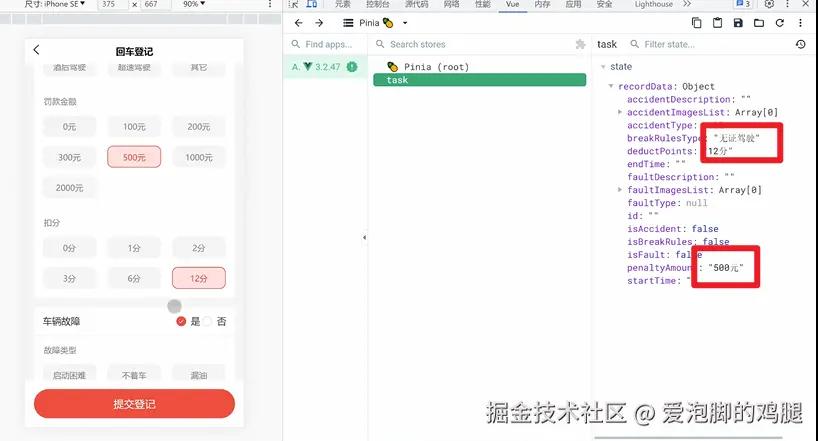Screen dimensions: 818x441
Task: Select the 1分 deduction option
Action: (x=134, y=248)
